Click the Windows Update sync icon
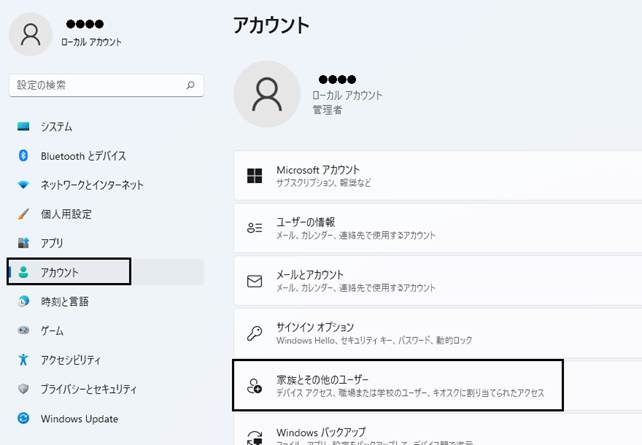This screenshot has height=445, width=642. tap(23, 418)
